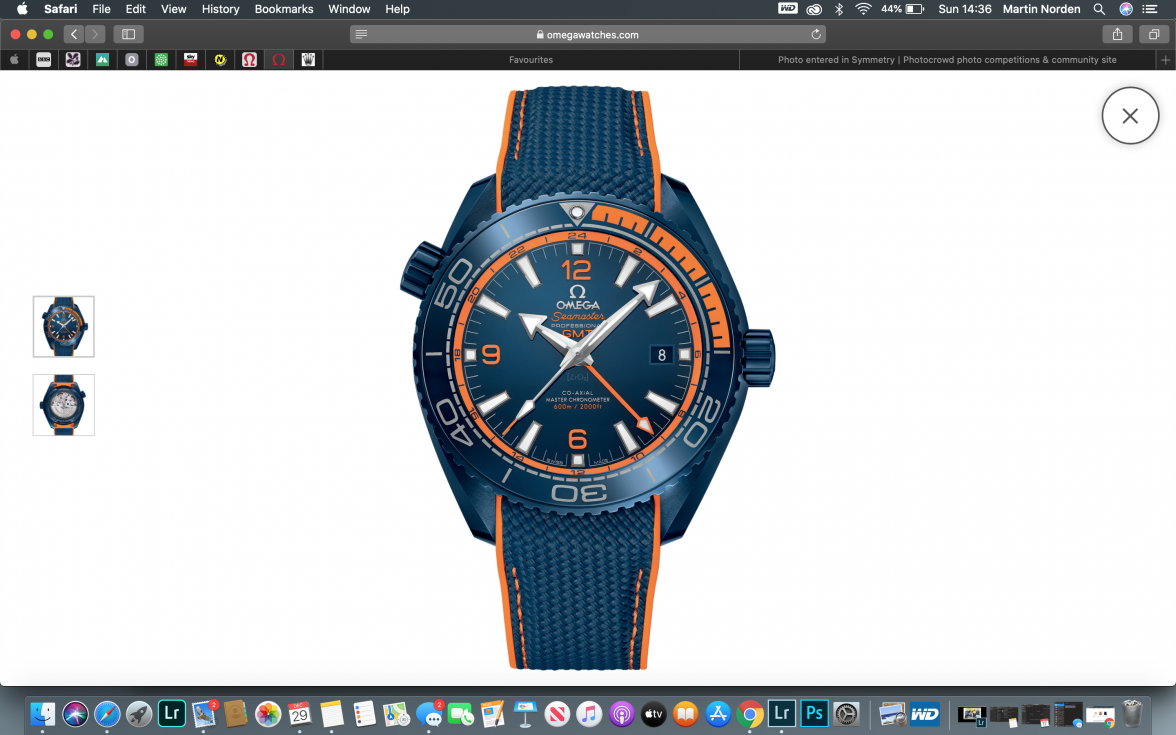Viewport: 1176px width, 735px height.
Task: Open Spotlight search magnifier
Action: pyautogui.click(x=1099, y=9)
